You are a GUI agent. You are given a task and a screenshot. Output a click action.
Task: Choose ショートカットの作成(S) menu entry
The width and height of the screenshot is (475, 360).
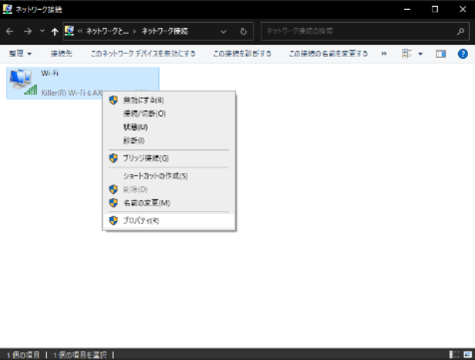tap(169, 176)
